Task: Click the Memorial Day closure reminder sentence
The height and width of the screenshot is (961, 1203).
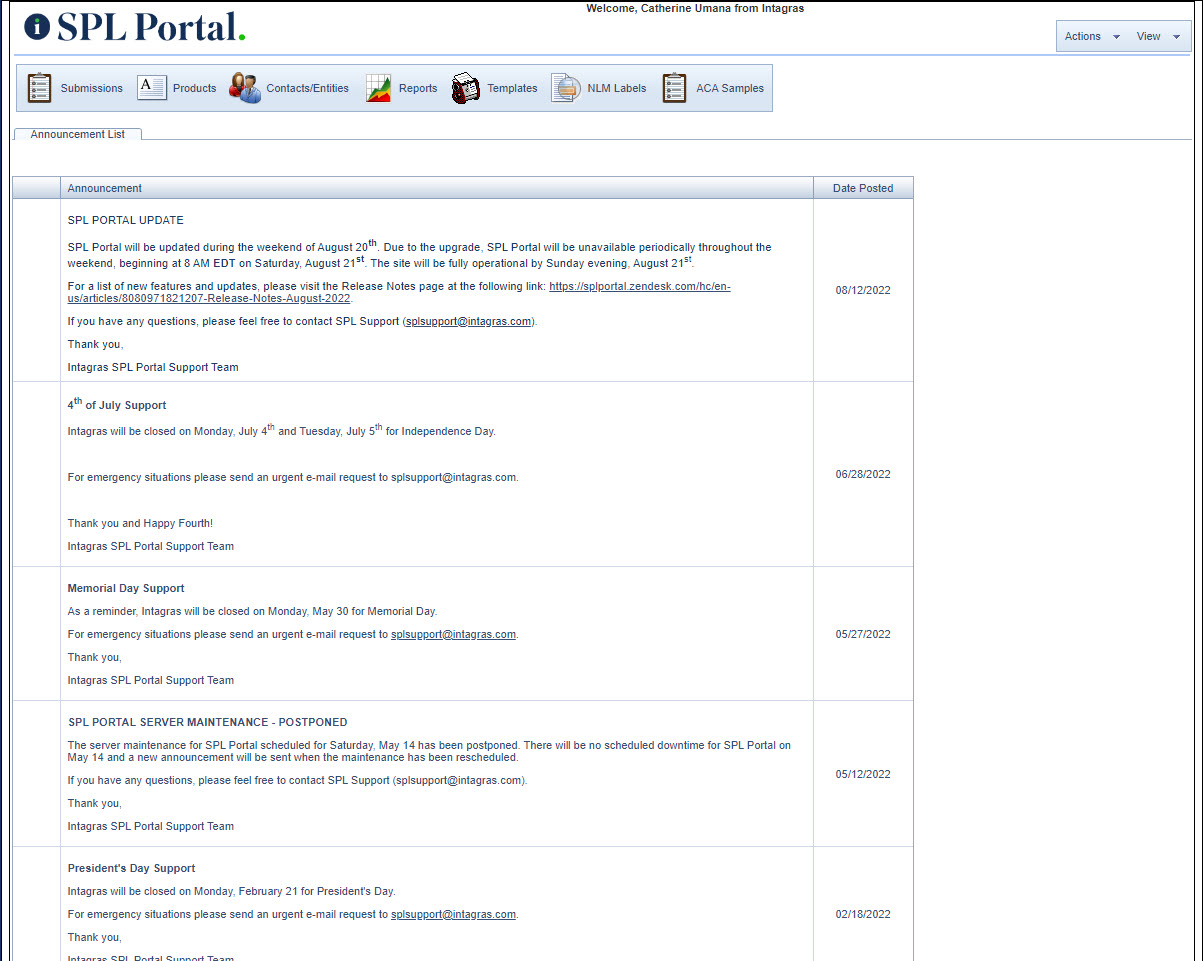Action: (252, 611)
